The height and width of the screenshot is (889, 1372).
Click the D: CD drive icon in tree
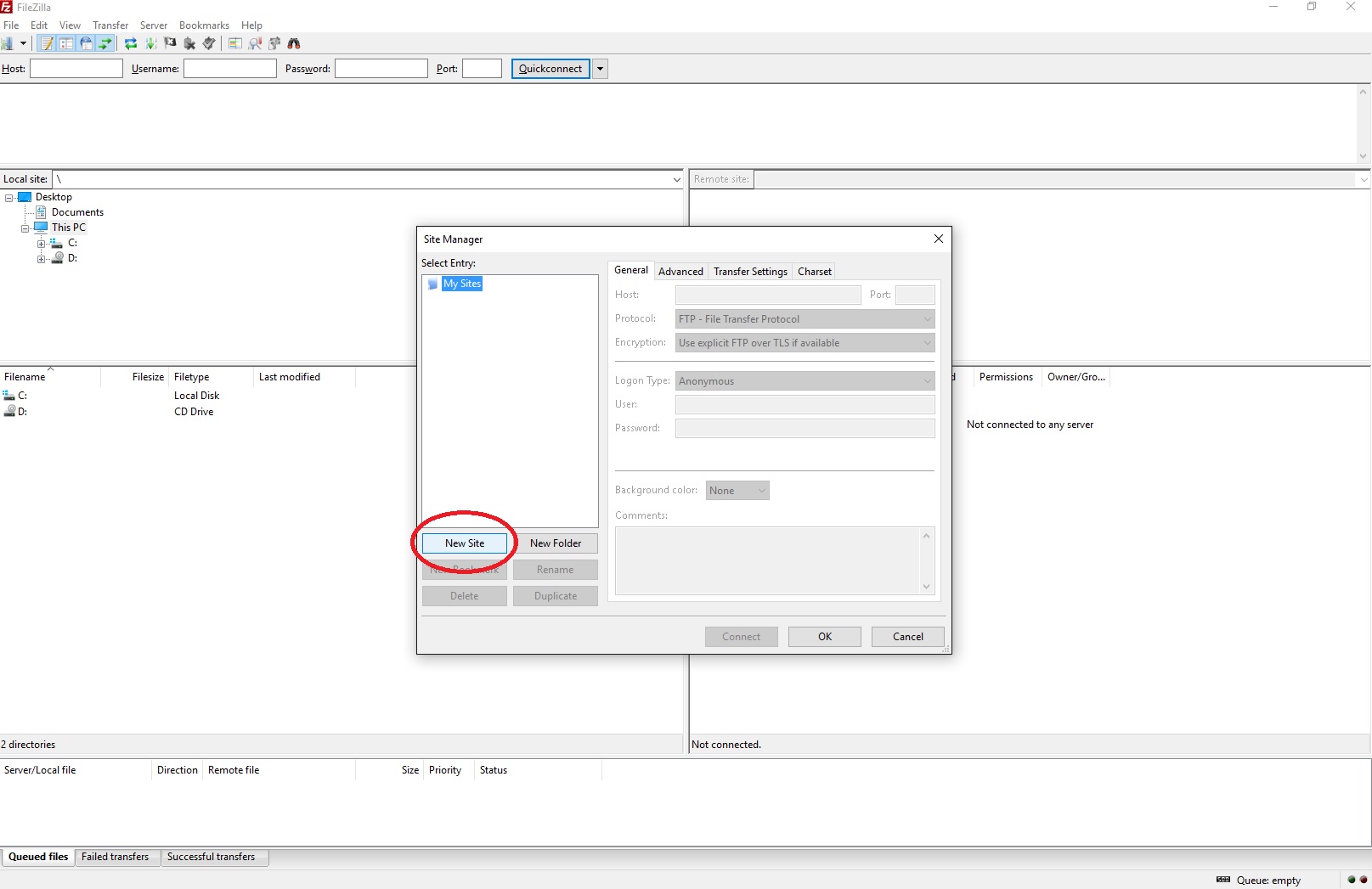pyautogui.click(x=57, y=258)
